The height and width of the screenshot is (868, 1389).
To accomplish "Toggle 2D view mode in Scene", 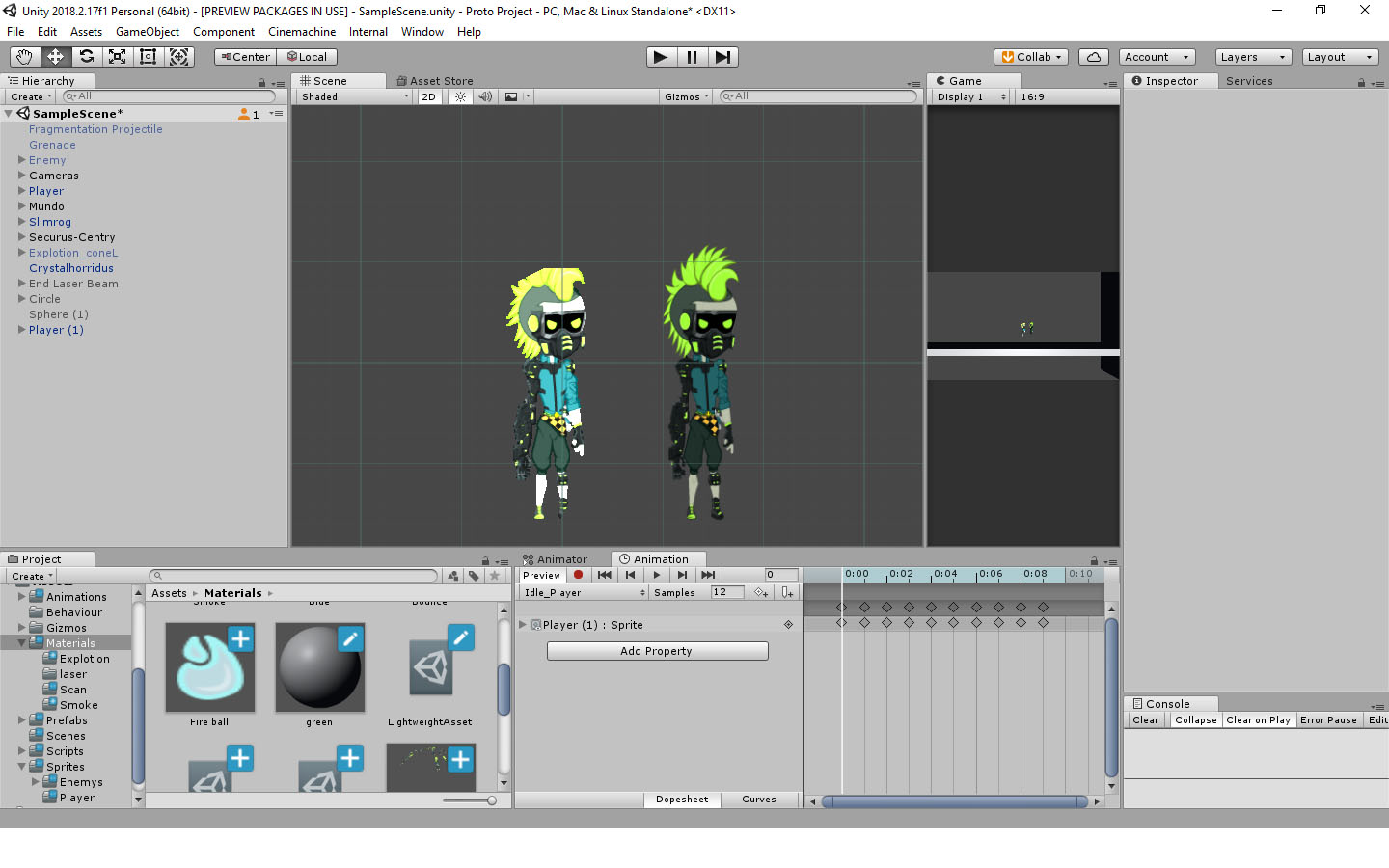I will 429,96.
